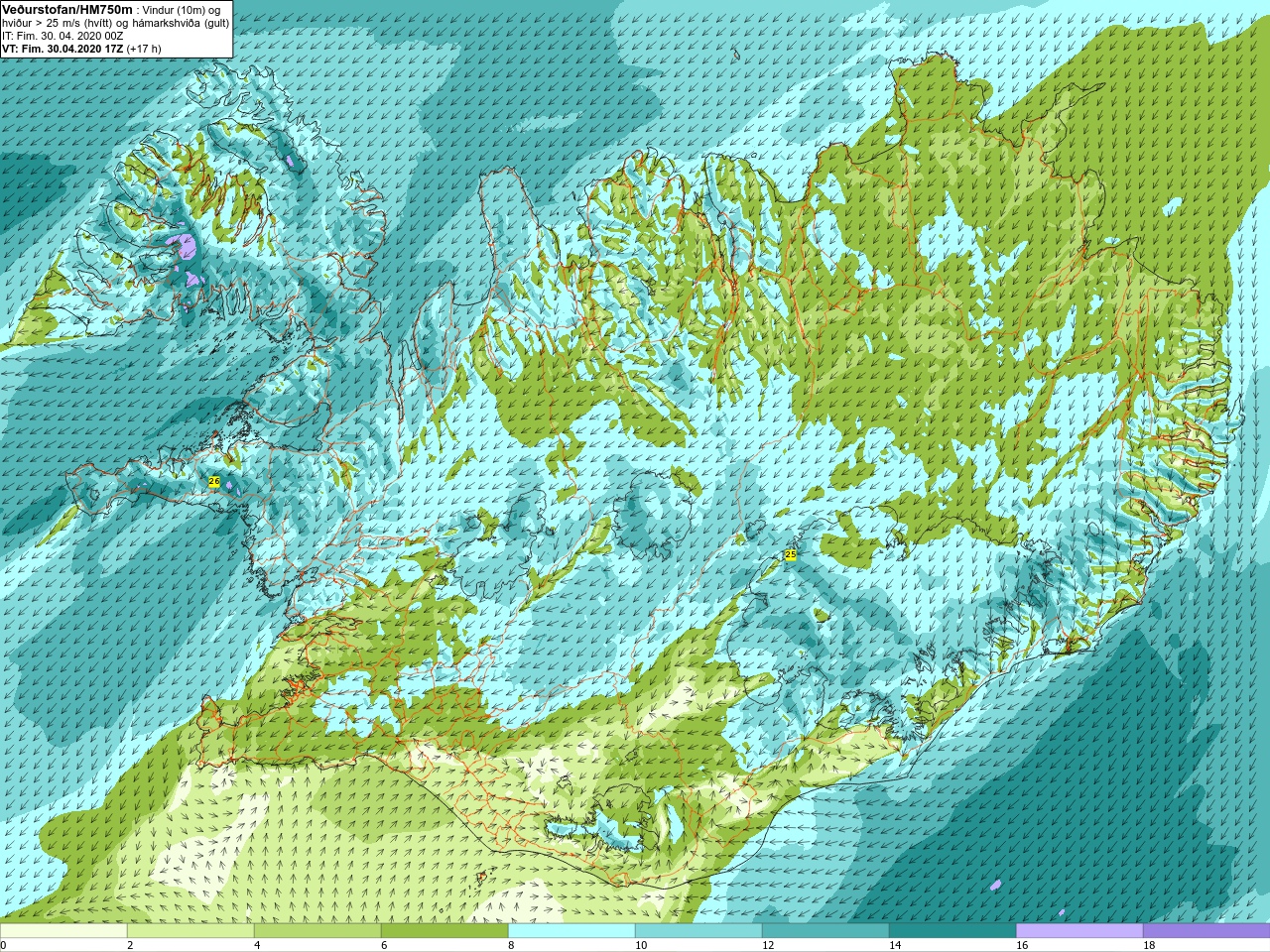This screenshot has width=1270, height=952.
Task: Click the Veðurstofan/HM750m title text
Action: pyautogui.click(x=66, y=8)
